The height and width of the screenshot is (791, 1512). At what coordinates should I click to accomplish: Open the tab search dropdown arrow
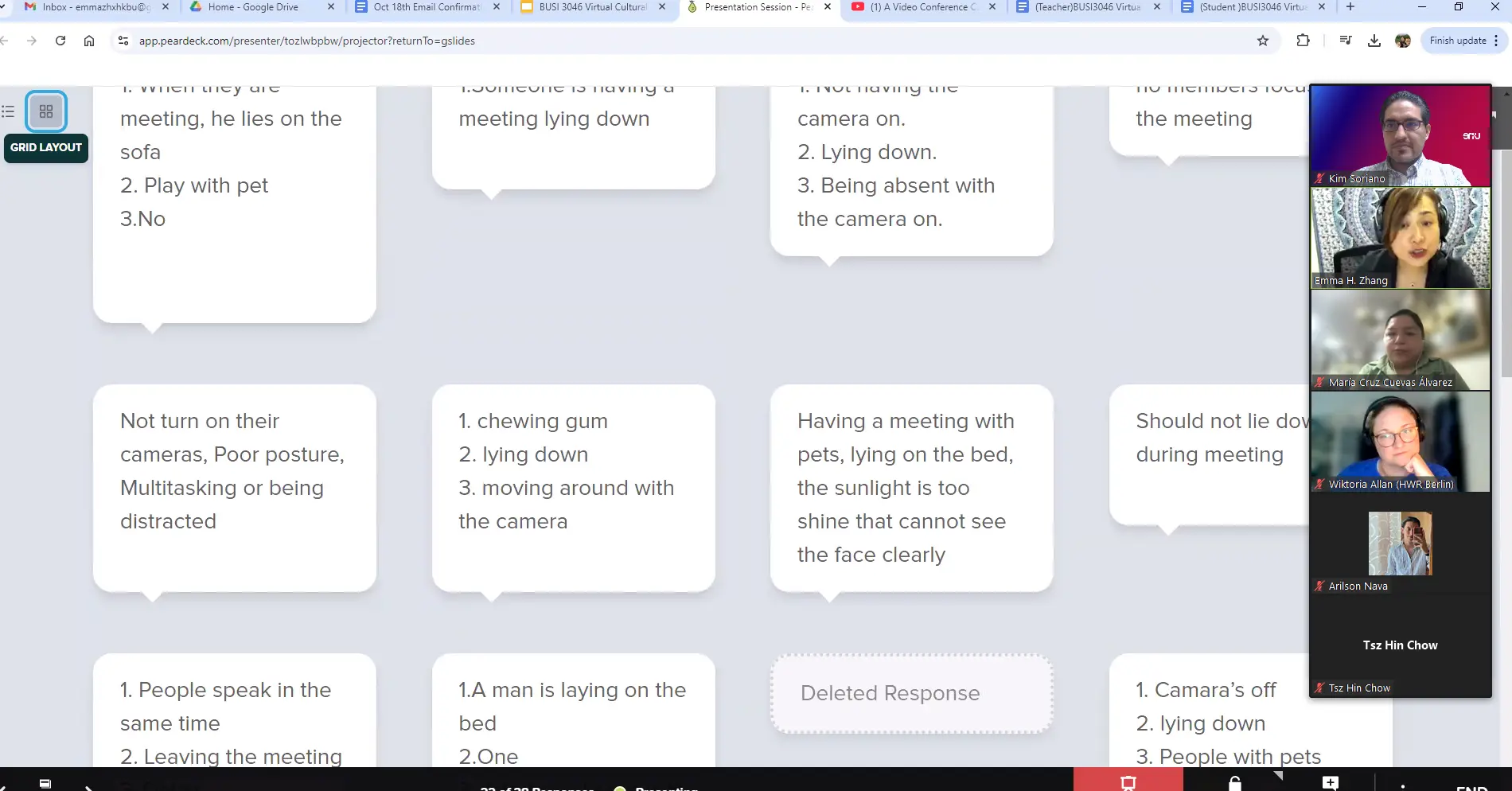point(3,7)
